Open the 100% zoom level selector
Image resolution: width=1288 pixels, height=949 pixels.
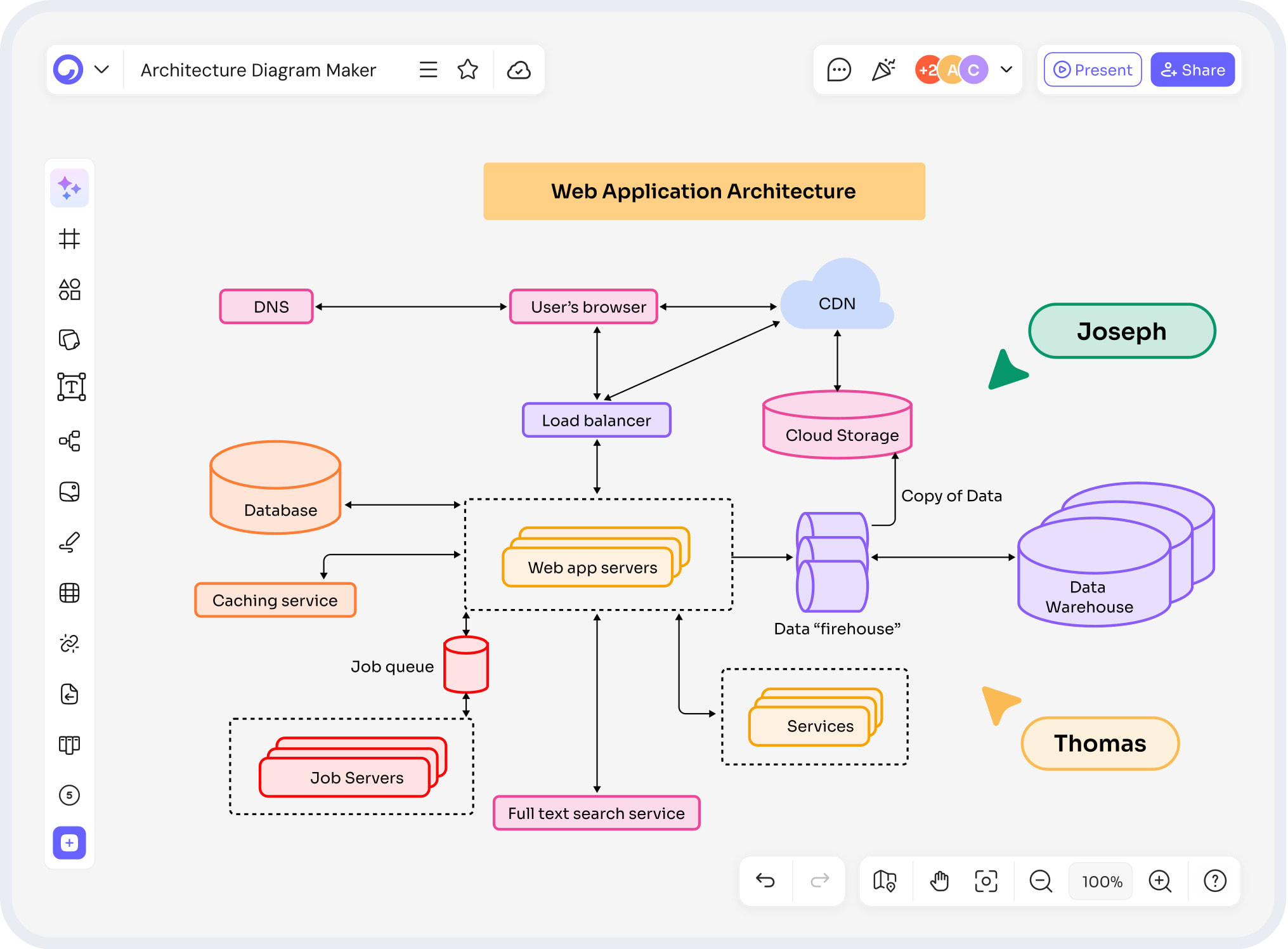1102,881
